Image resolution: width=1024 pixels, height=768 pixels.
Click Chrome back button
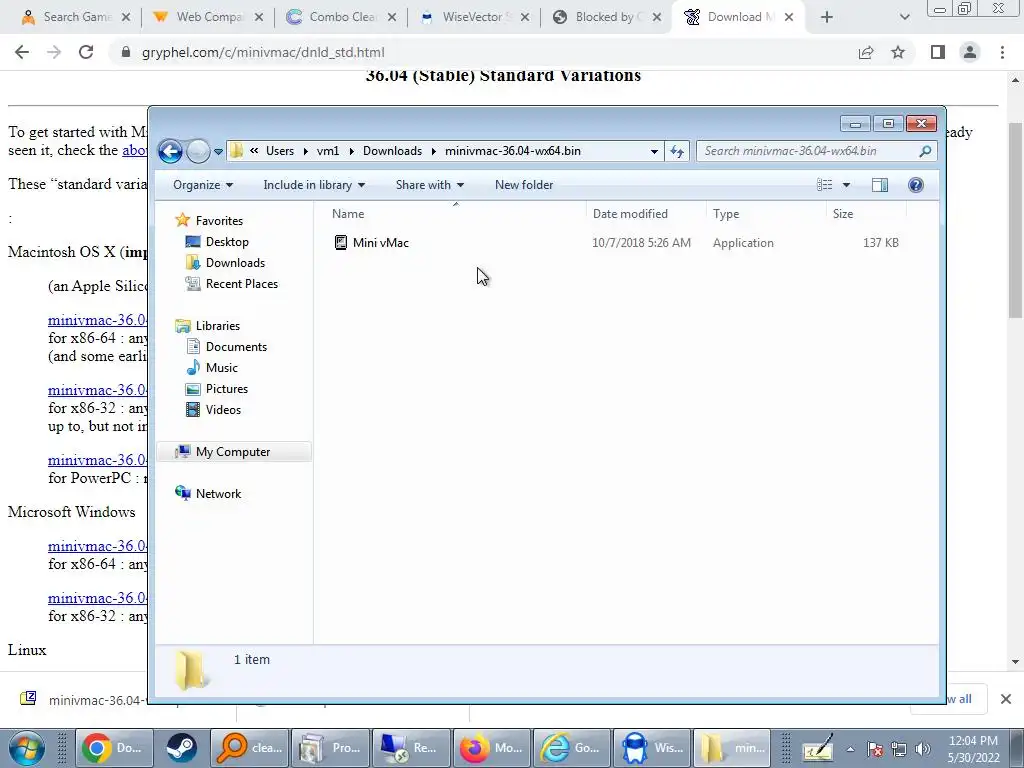(22, 52)
